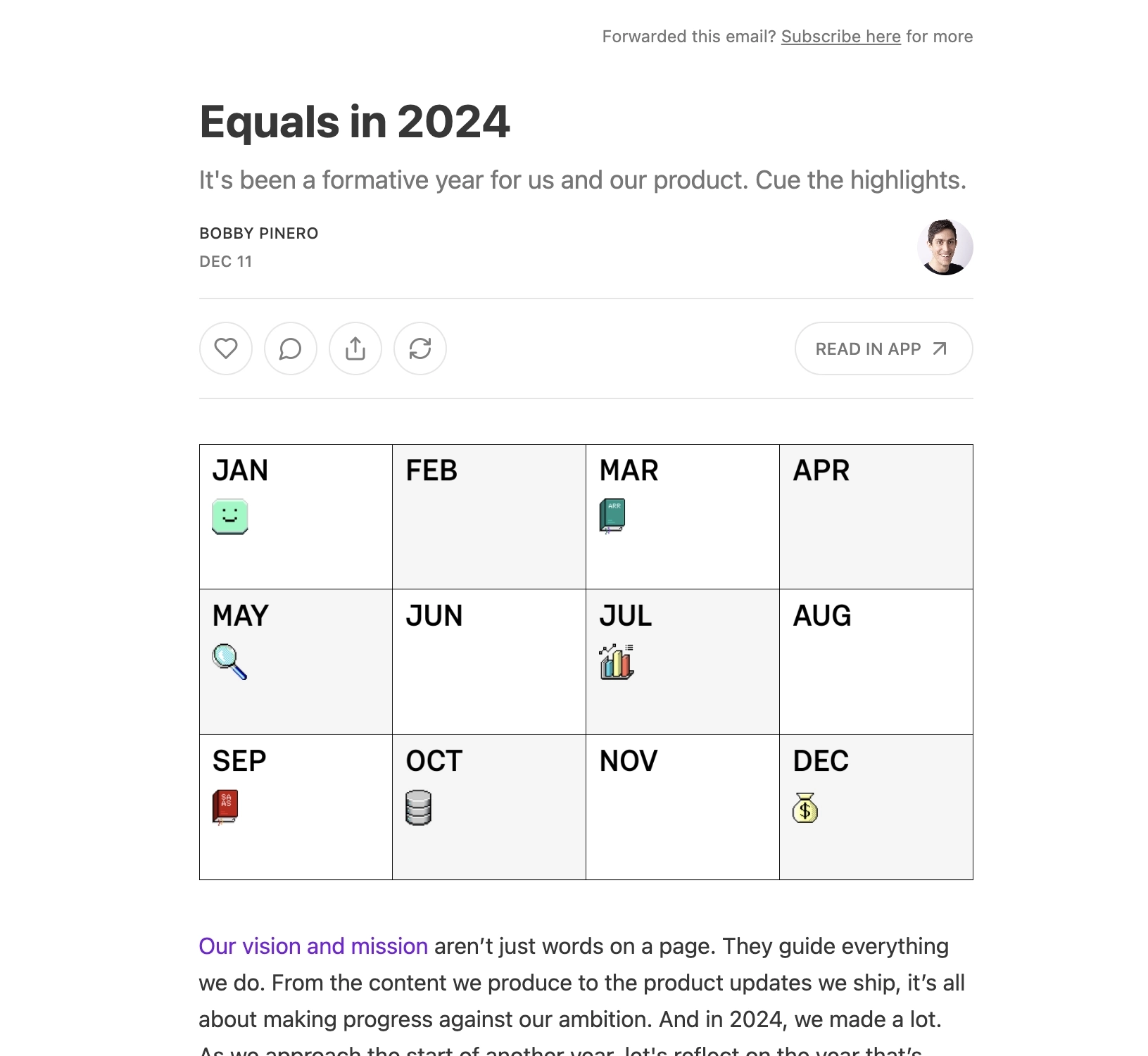Click the ARR book icon under MAR
Screen dimensions: 1148x1056
pyautogui.click(x=612, y=515)
